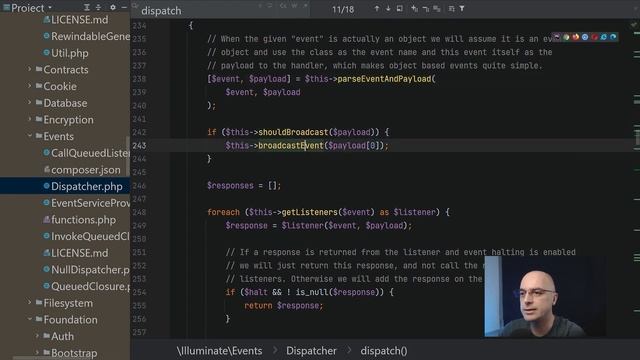Expand all items in Project panel

point(87,7)
